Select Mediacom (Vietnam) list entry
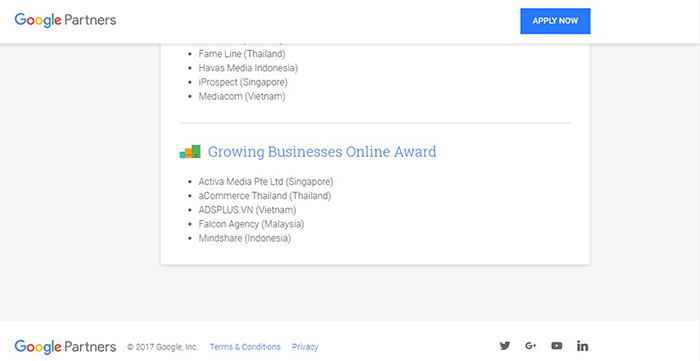The height and width of the screenshot is (361, 700). click(x=242, y=96)
